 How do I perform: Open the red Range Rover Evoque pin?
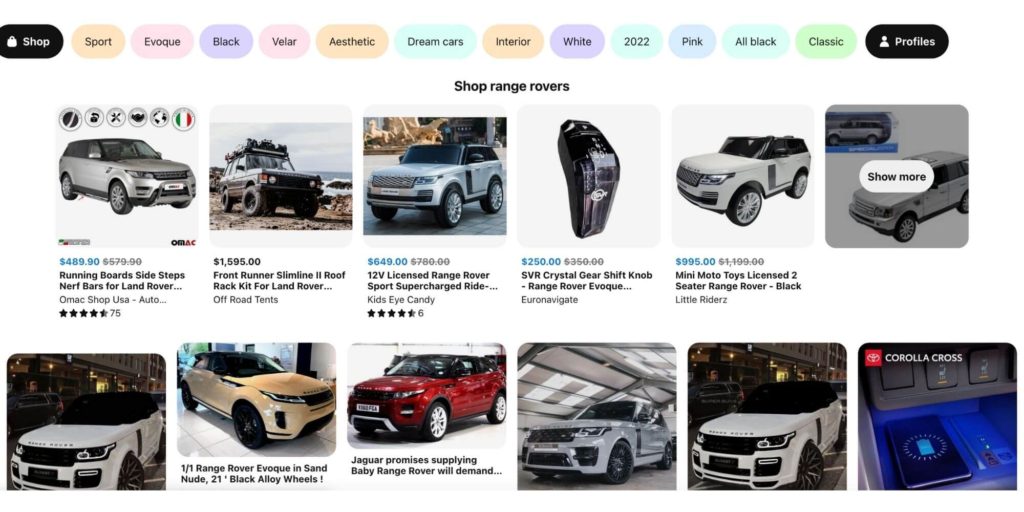point(426,396)
